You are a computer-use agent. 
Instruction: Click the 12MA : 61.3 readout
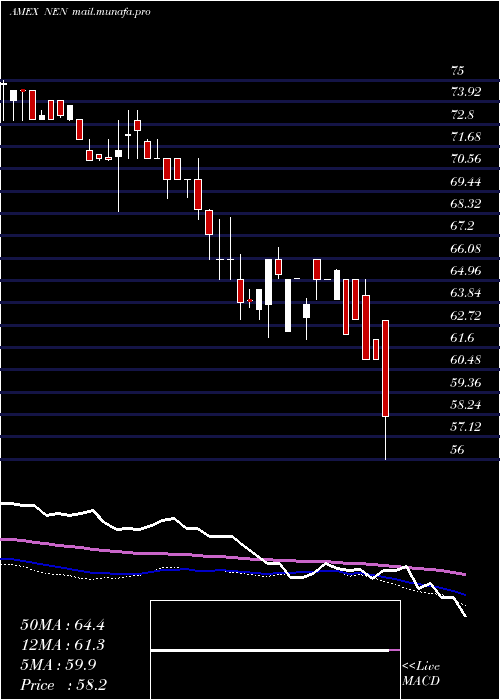[62, 645]
